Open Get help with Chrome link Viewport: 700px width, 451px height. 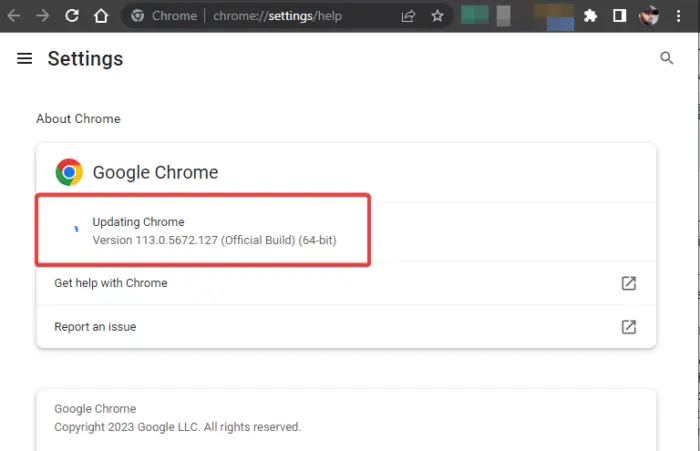pos(346,283)
